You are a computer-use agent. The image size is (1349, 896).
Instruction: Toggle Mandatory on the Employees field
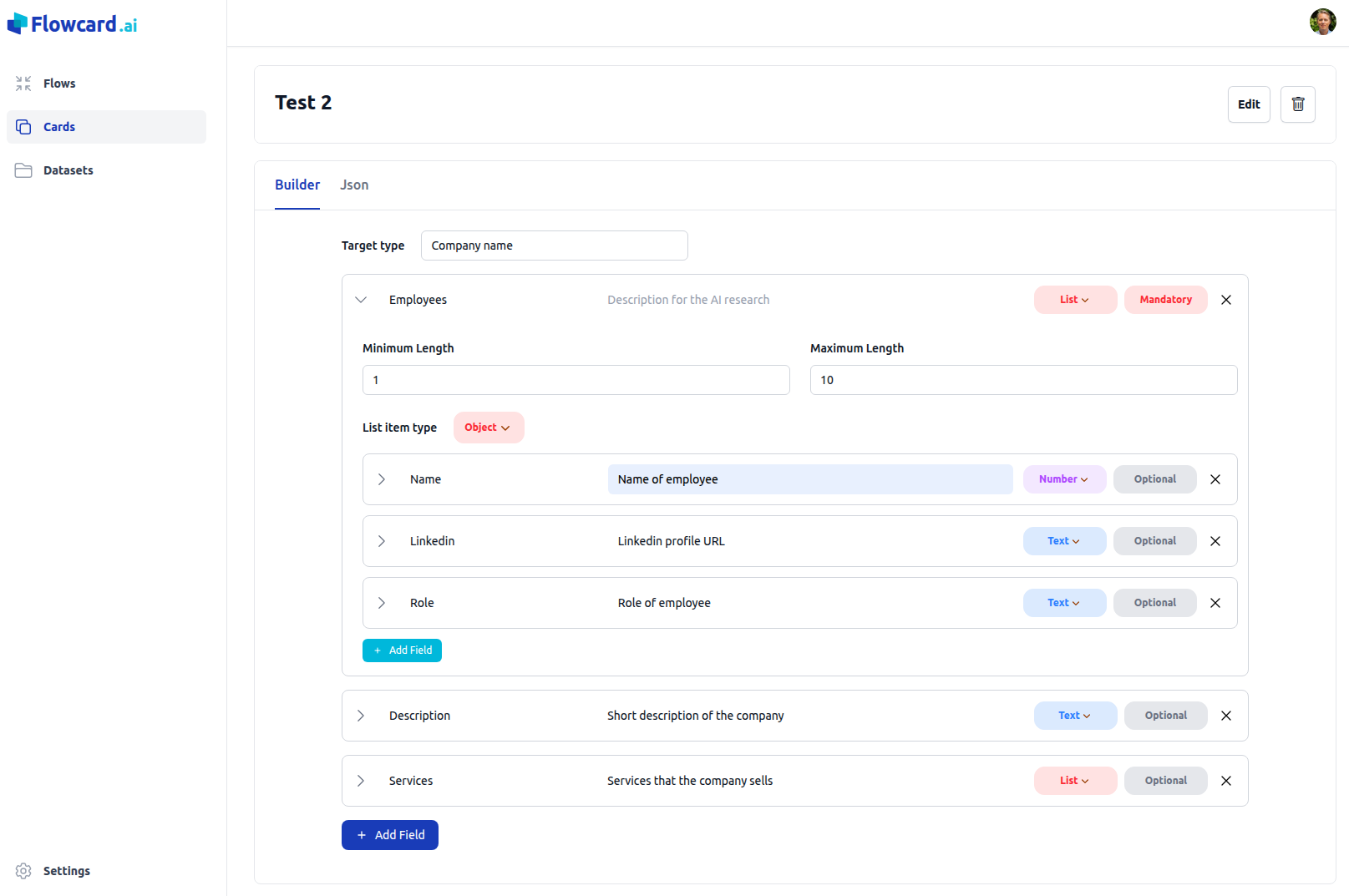1164,299
